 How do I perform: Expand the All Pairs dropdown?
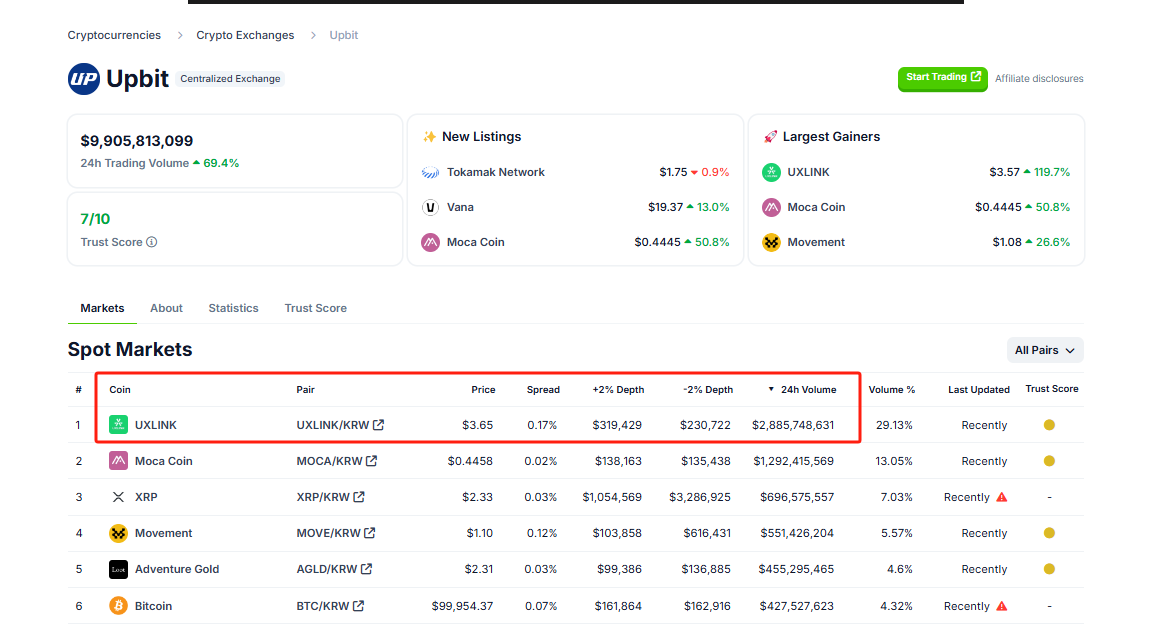click(x=1045, y=350)
